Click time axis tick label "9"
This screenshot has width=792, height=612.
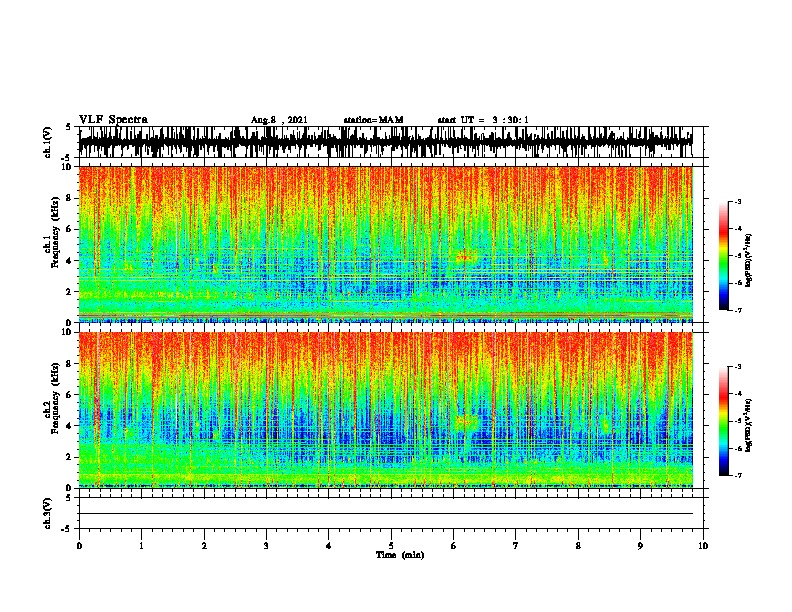[640, 546]
